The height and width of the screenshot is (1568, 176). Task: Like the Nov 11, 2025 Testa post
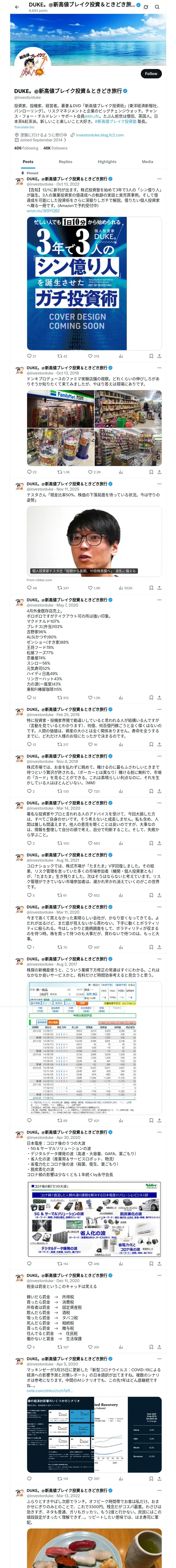coord(90,588)
